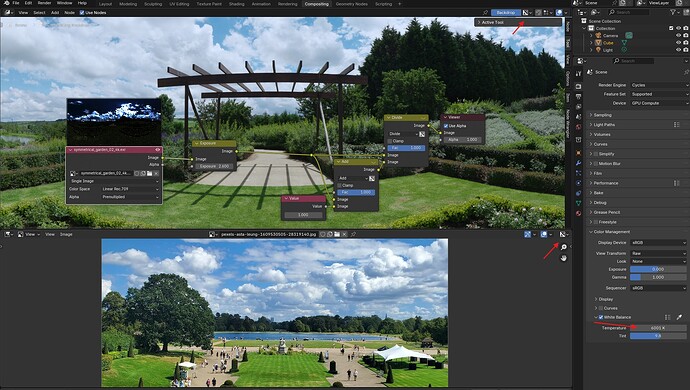Switch to the Shading workspace tab
The image size is (690, 390).
(236, 4)
